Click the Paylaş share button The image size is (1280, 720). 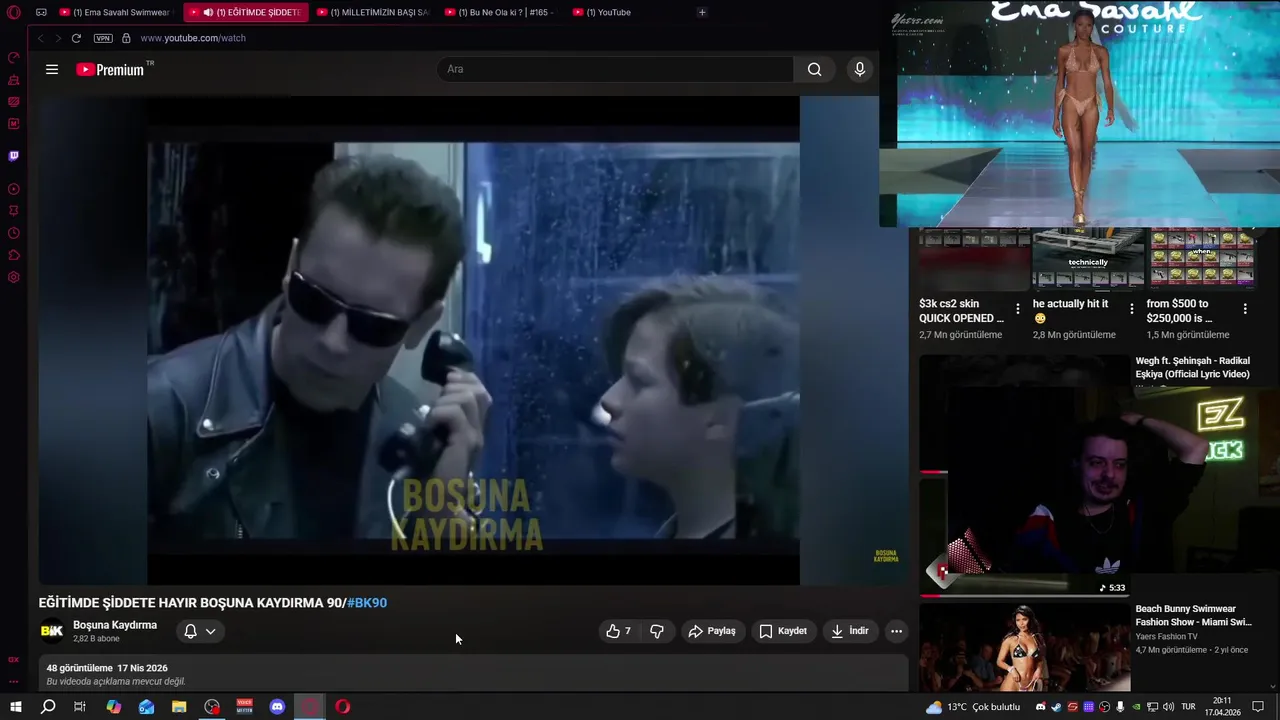click(x=712, y=631)
